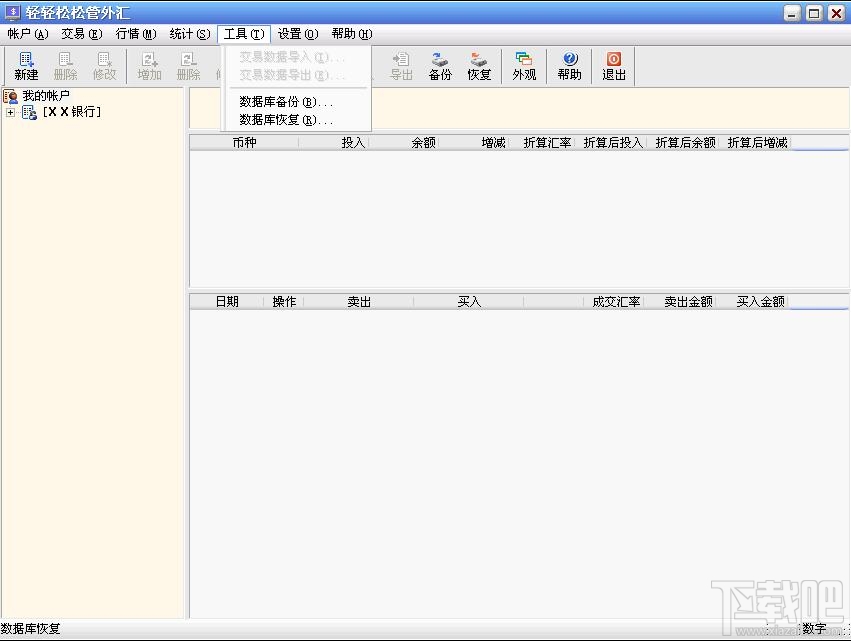Open the 行情(M) menu

pos(136,34)
